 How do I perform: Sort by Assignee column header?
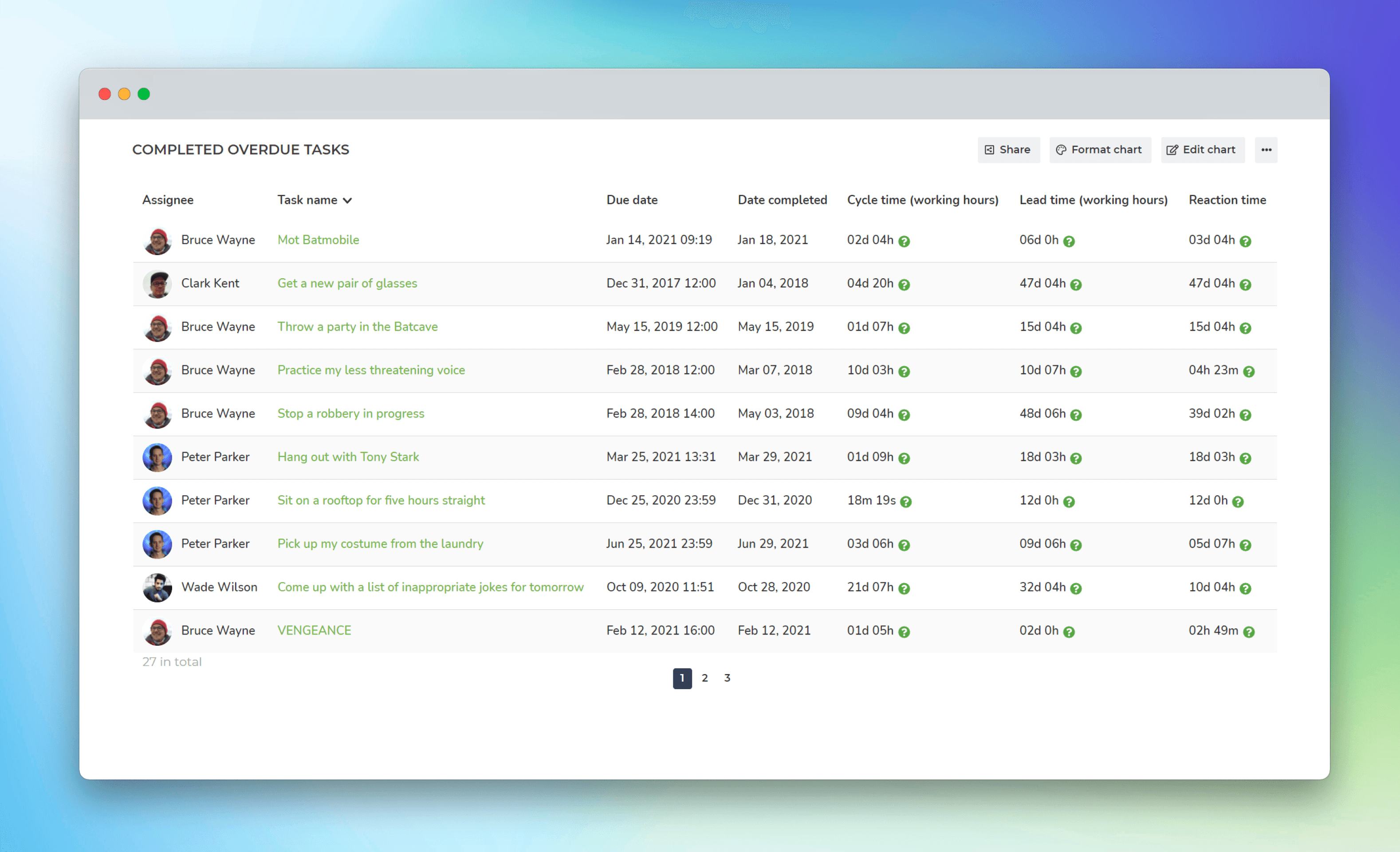[168, 200]
